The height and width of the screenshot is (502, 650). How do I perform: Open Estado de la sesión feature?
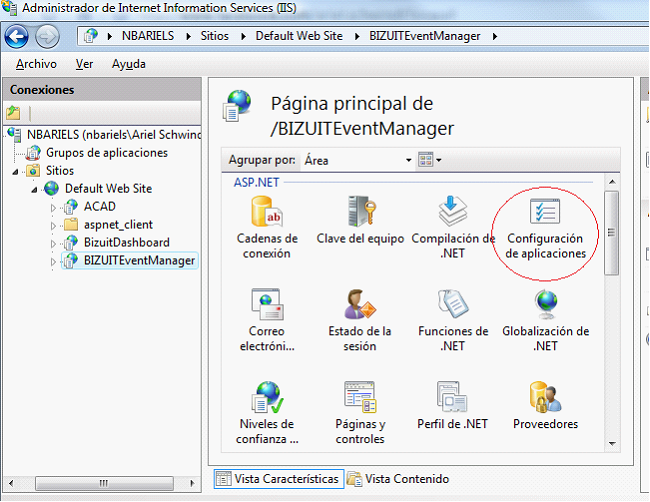(360, 320)
